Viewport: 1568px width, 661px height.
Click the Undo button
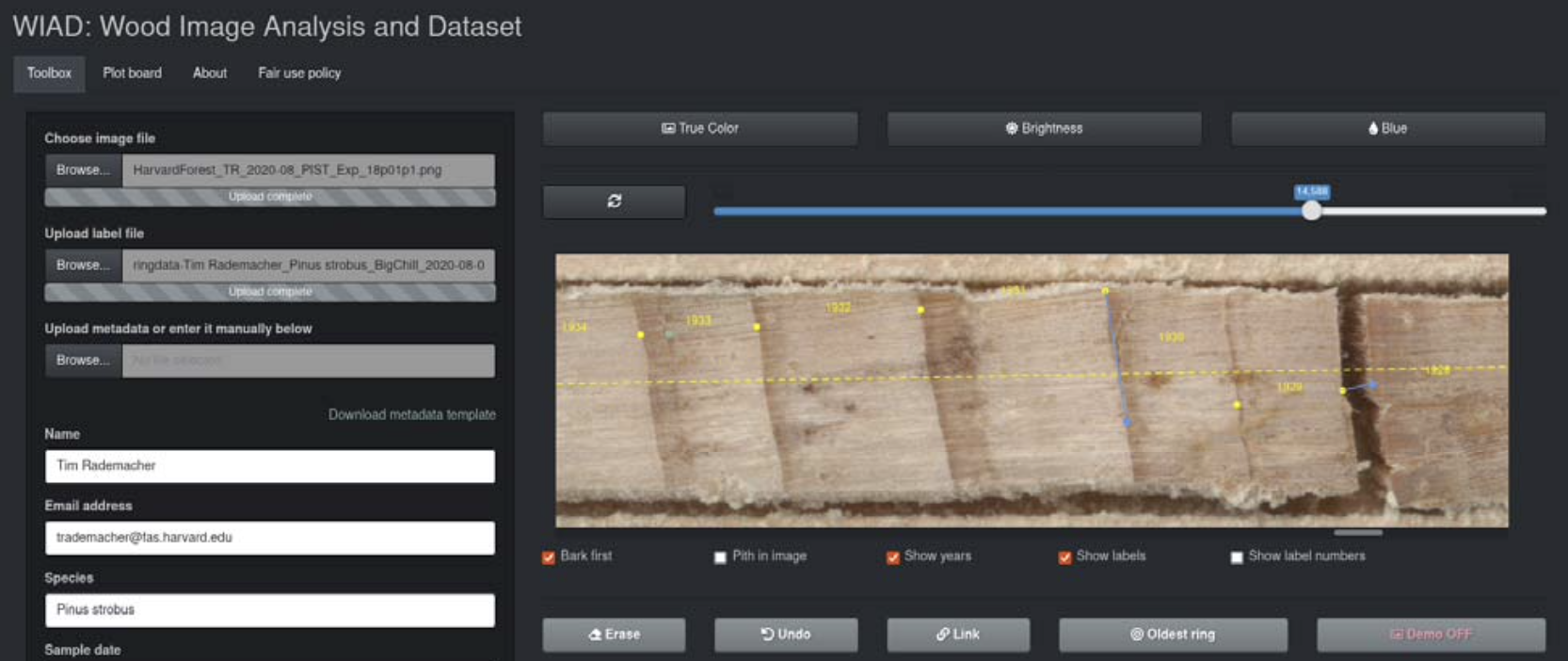click(x=786, y=635)
